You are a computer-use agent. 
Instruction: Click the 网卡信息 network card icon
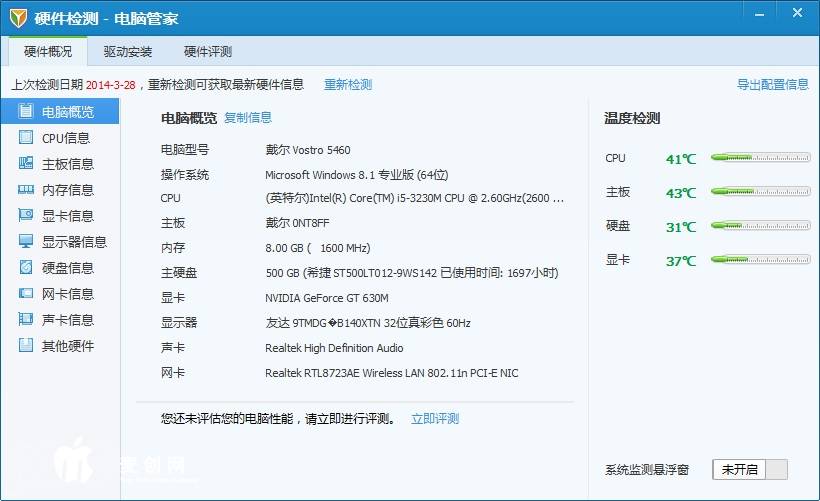(x=25, y=293)
